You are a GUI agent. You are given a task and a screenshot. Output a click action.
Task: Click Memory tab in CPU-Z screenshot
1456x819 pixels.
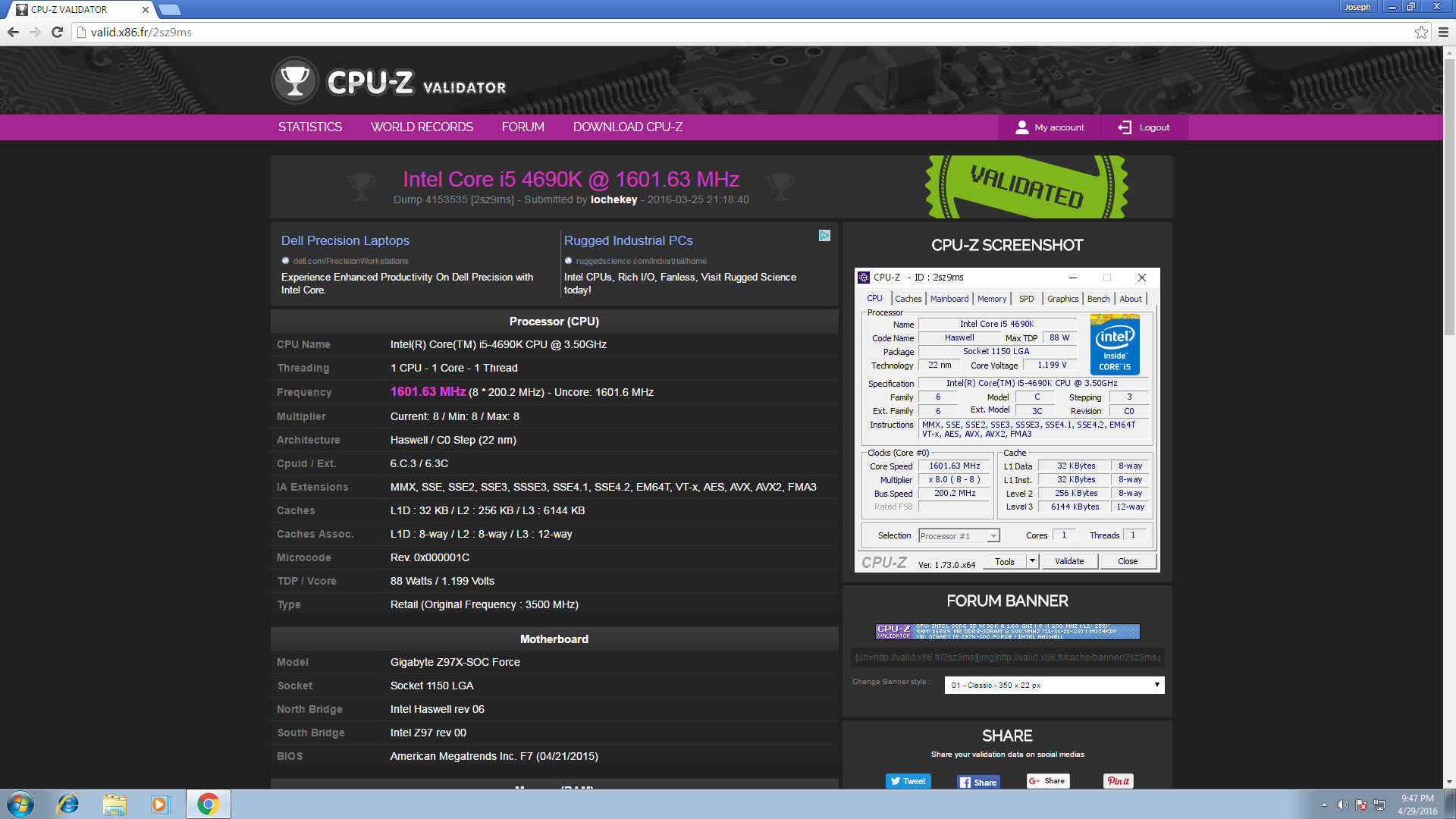992,299
